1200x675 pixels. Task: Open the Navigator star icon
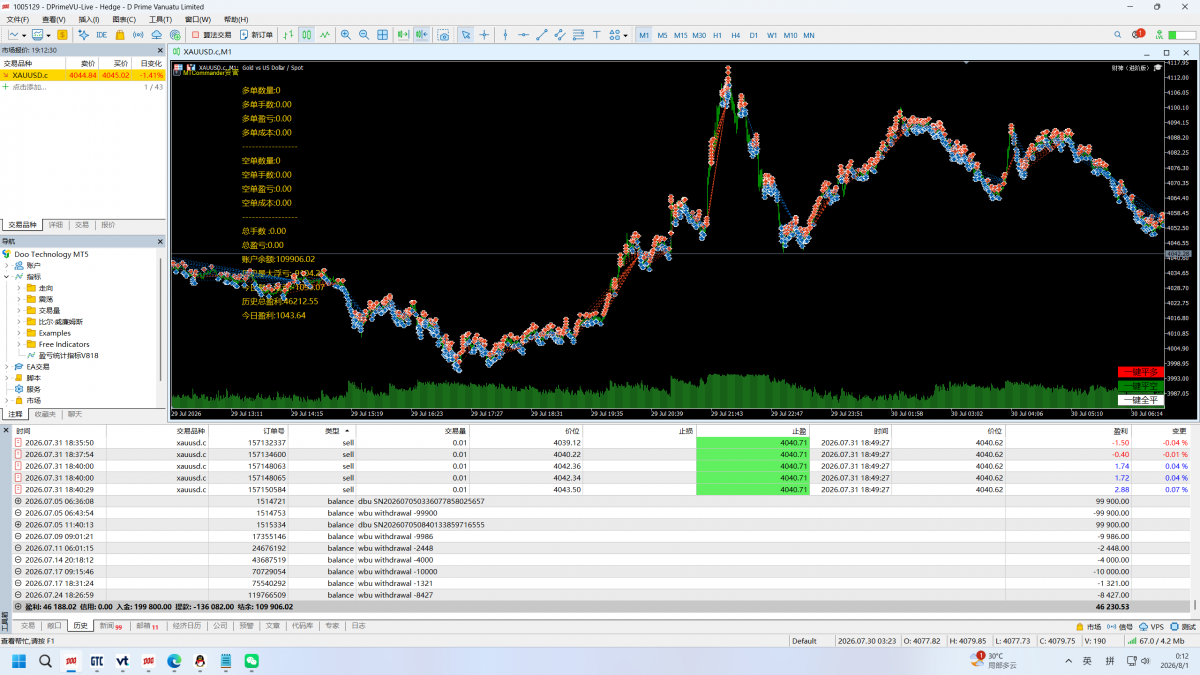pyautogui.click(x=83, y=35)
